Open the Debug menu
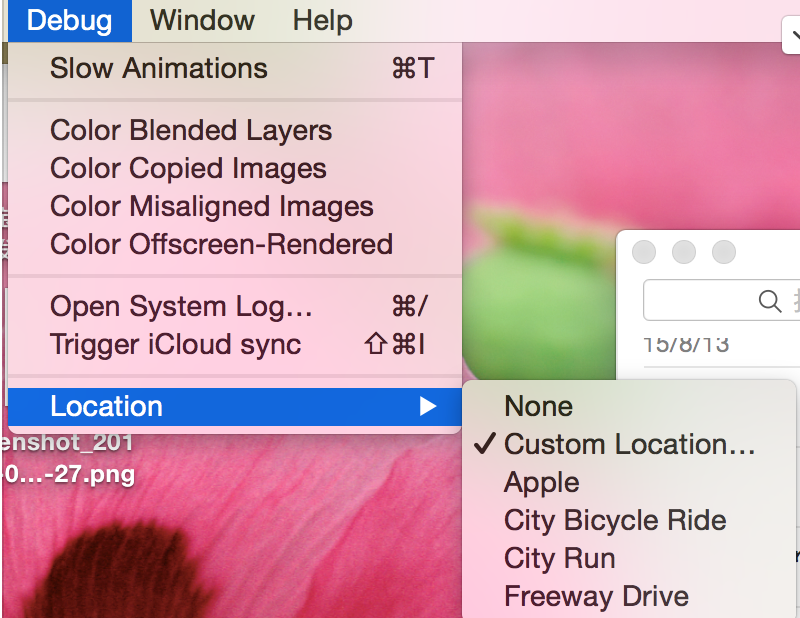 click(70, 21)
